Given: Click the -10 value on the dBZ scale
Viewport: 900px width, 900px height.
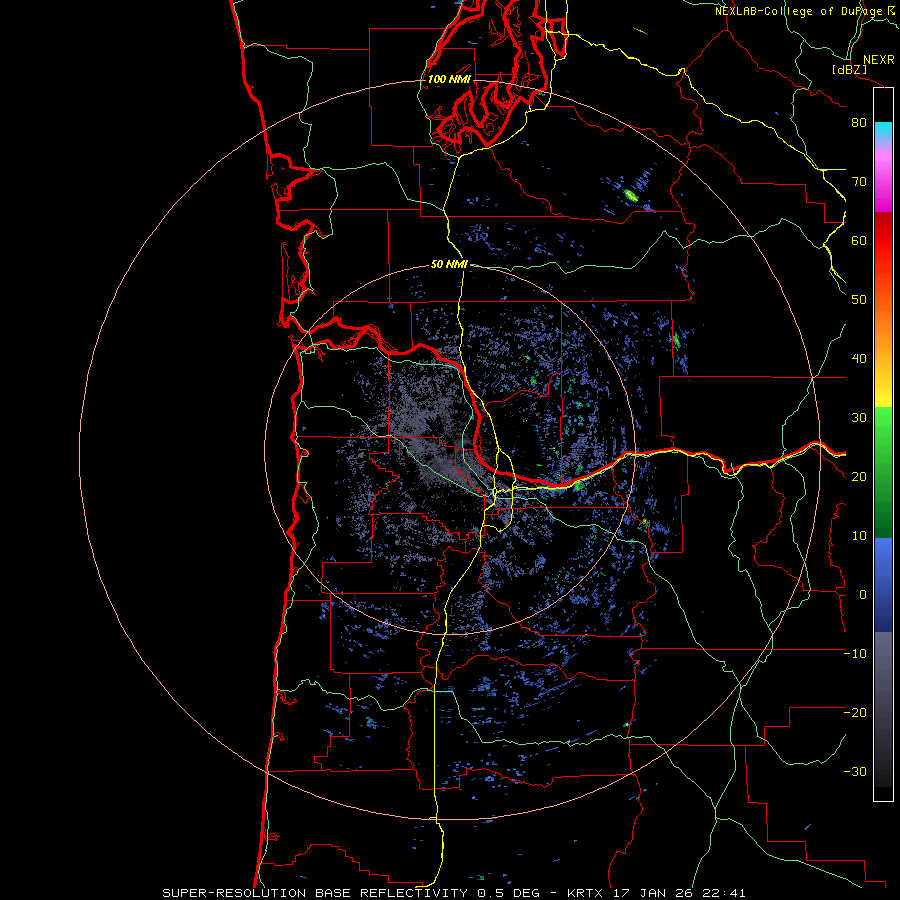Looking at the screenshot, I should (855, 654).
